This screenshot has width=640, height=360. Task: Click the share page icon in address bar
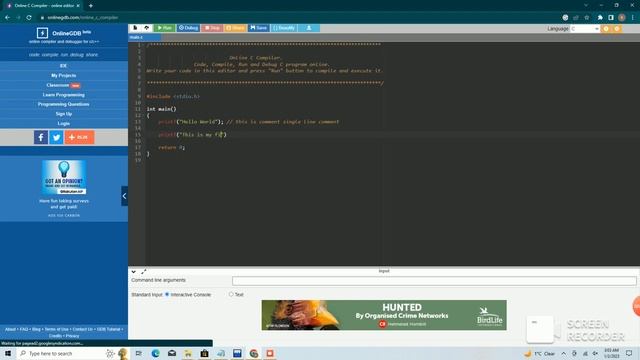[x=576, y=18]
